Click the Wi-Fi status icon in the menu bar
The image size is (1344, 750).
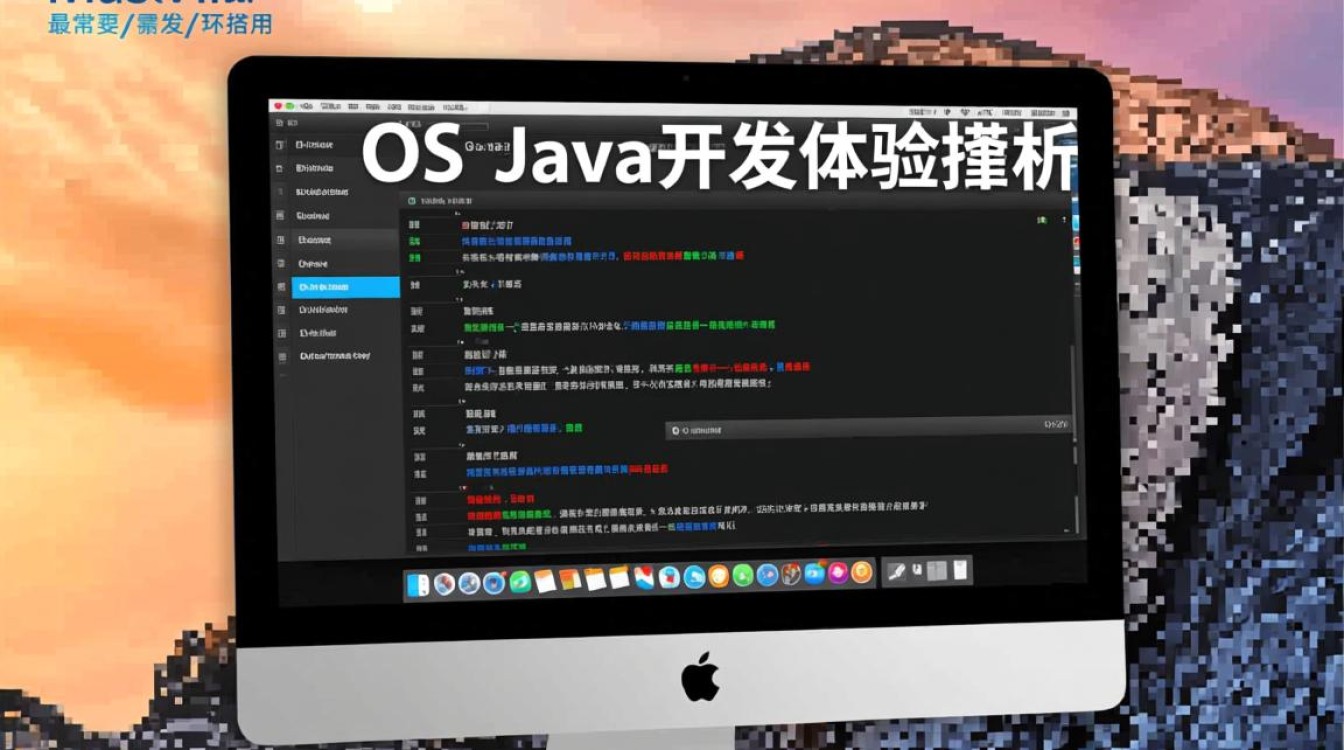point(962,105)
